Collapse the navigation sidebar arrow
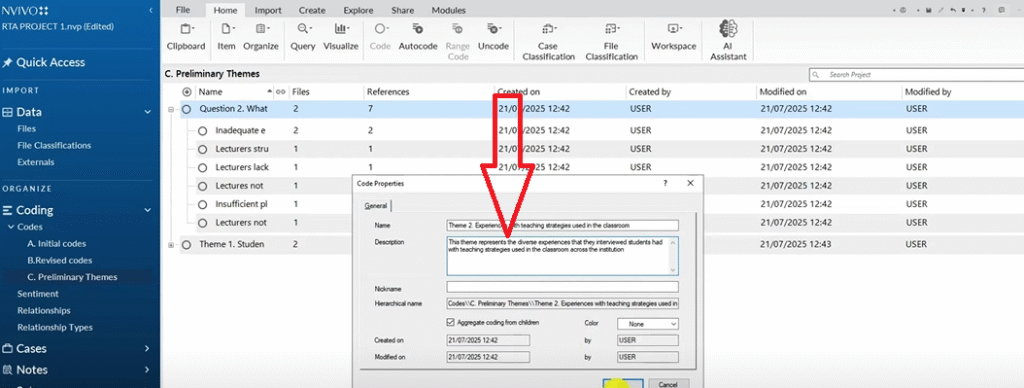The width and height of the screenshot is (1024, 388). (151, 10)
